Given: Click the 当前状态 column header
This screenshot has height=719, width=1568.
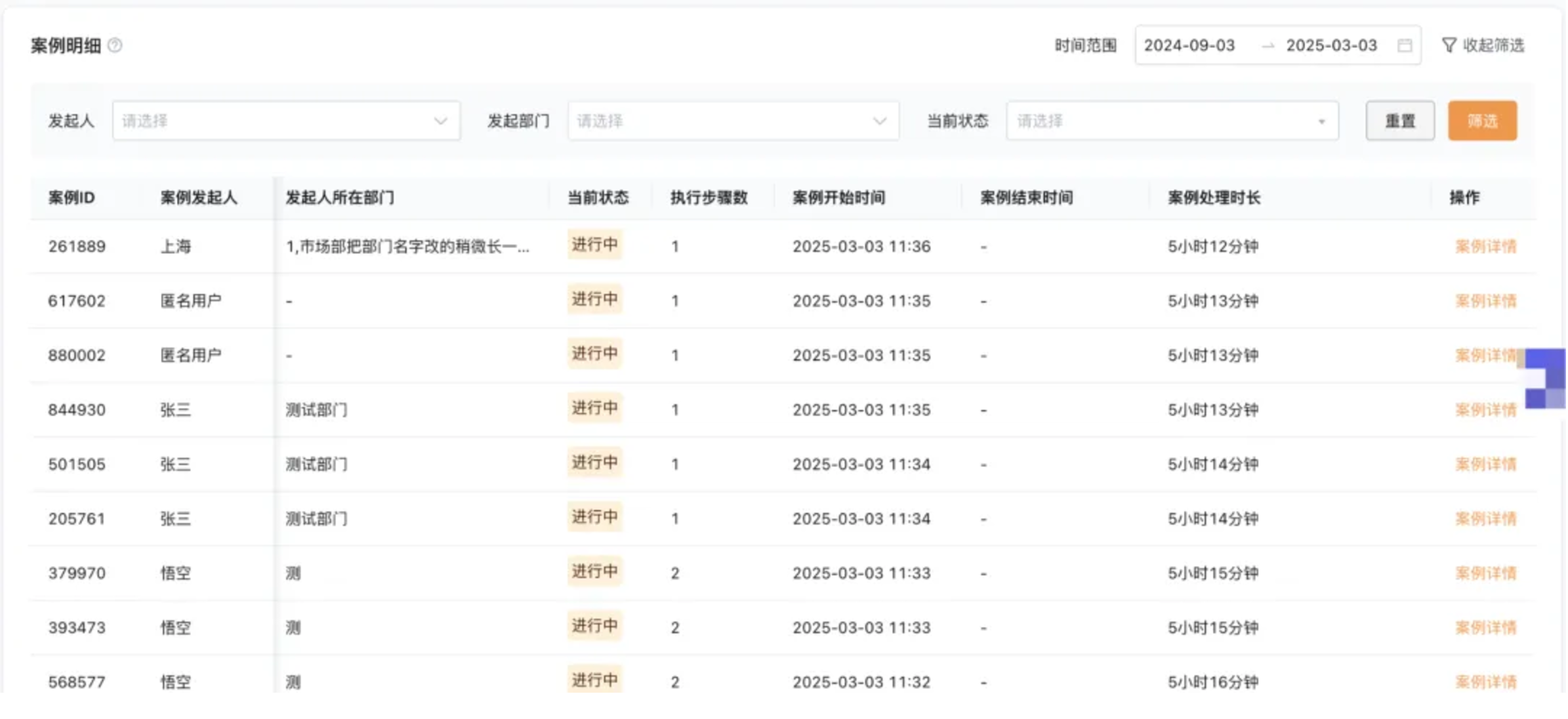Looking at the screenshot, I should coord(598,197).
